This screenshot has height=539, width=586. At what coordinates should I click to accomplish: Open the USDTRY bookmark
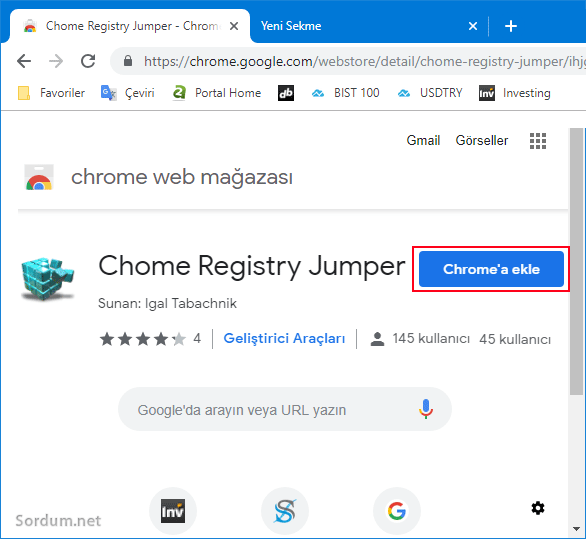(x=430, y=93)
